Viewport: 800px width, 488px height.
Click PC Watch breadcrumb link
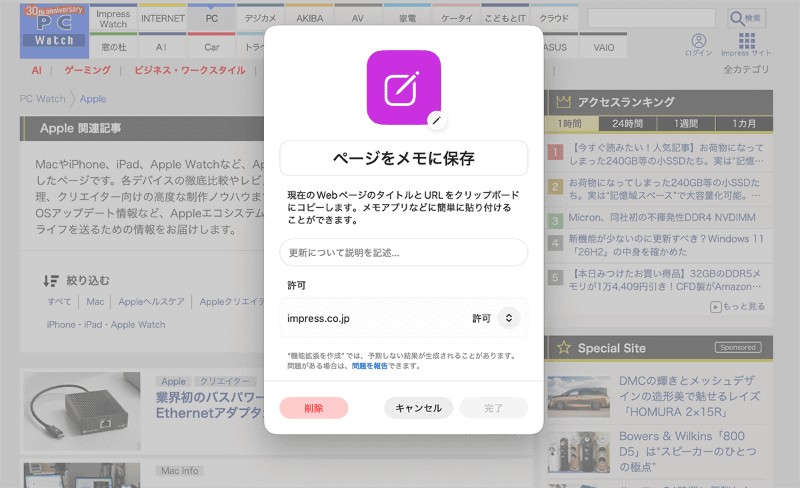(x=42, y=99)
